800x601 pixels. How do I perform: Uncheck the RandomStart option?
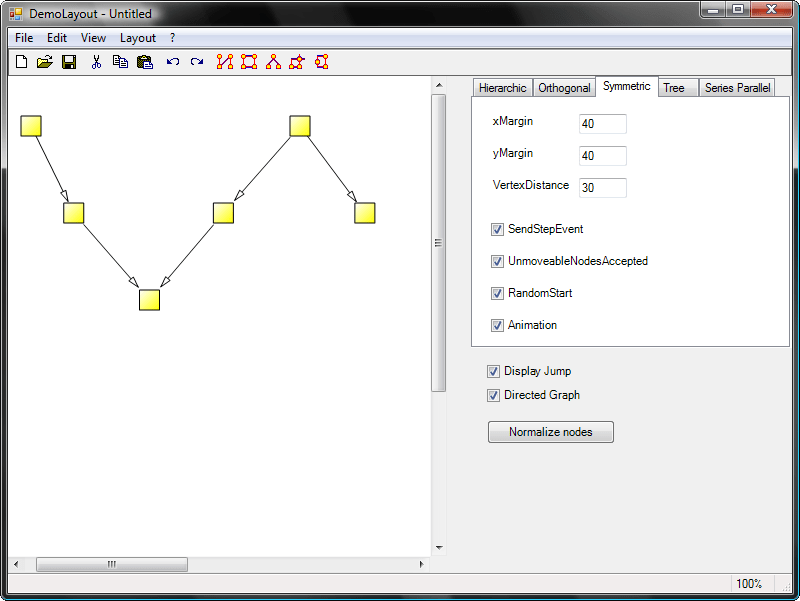[497, 293]
